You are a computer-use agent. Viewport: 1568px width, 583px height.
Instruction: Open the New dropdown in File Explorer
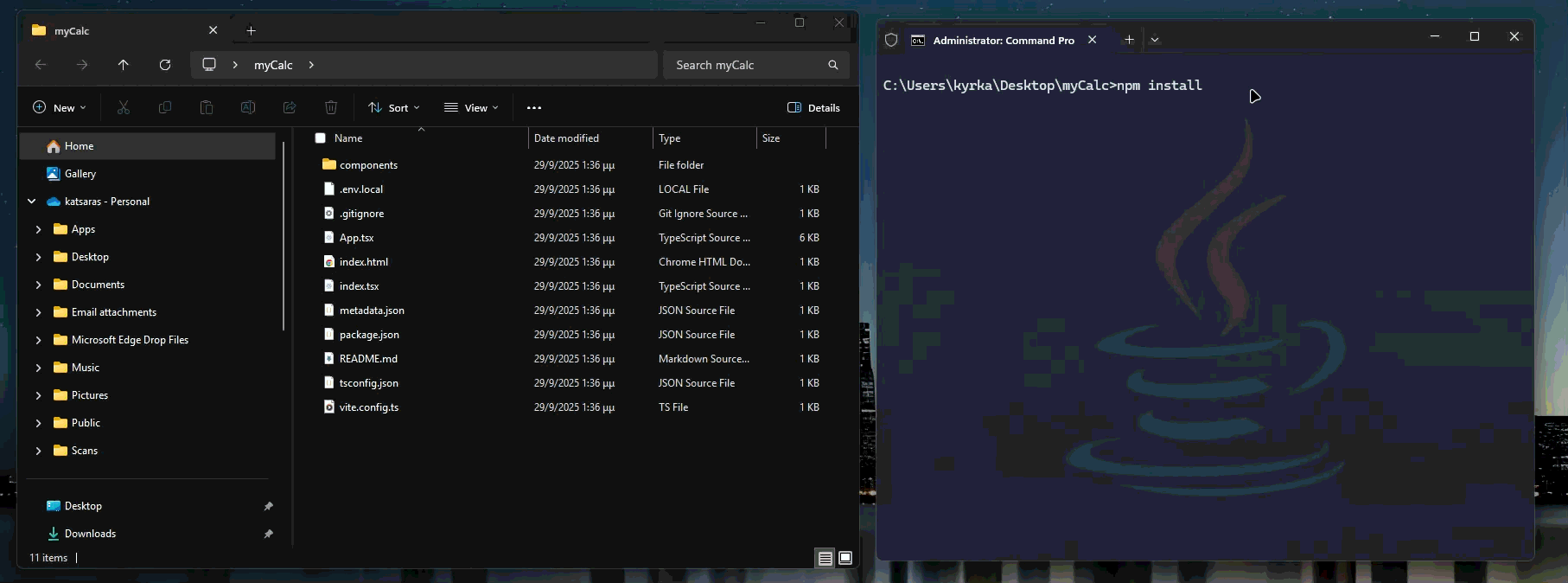tap(60, 108)
